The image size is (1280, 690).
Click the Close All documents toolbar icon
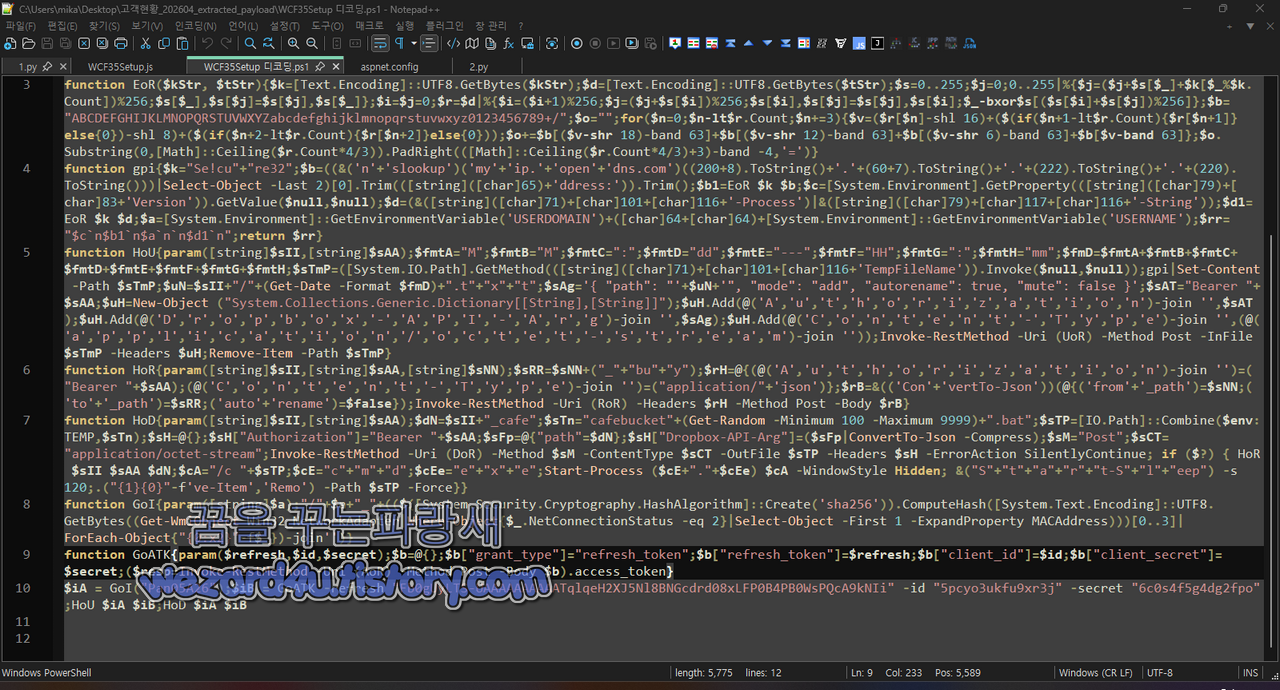click(102, 43)
